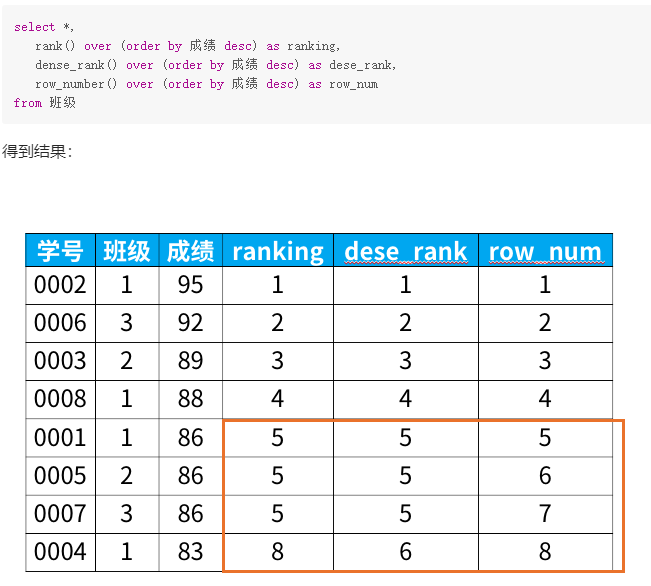The height and width of the screenshot is (586, 651).
Task: Select the score cell showing 92
Action: (191, 323)
